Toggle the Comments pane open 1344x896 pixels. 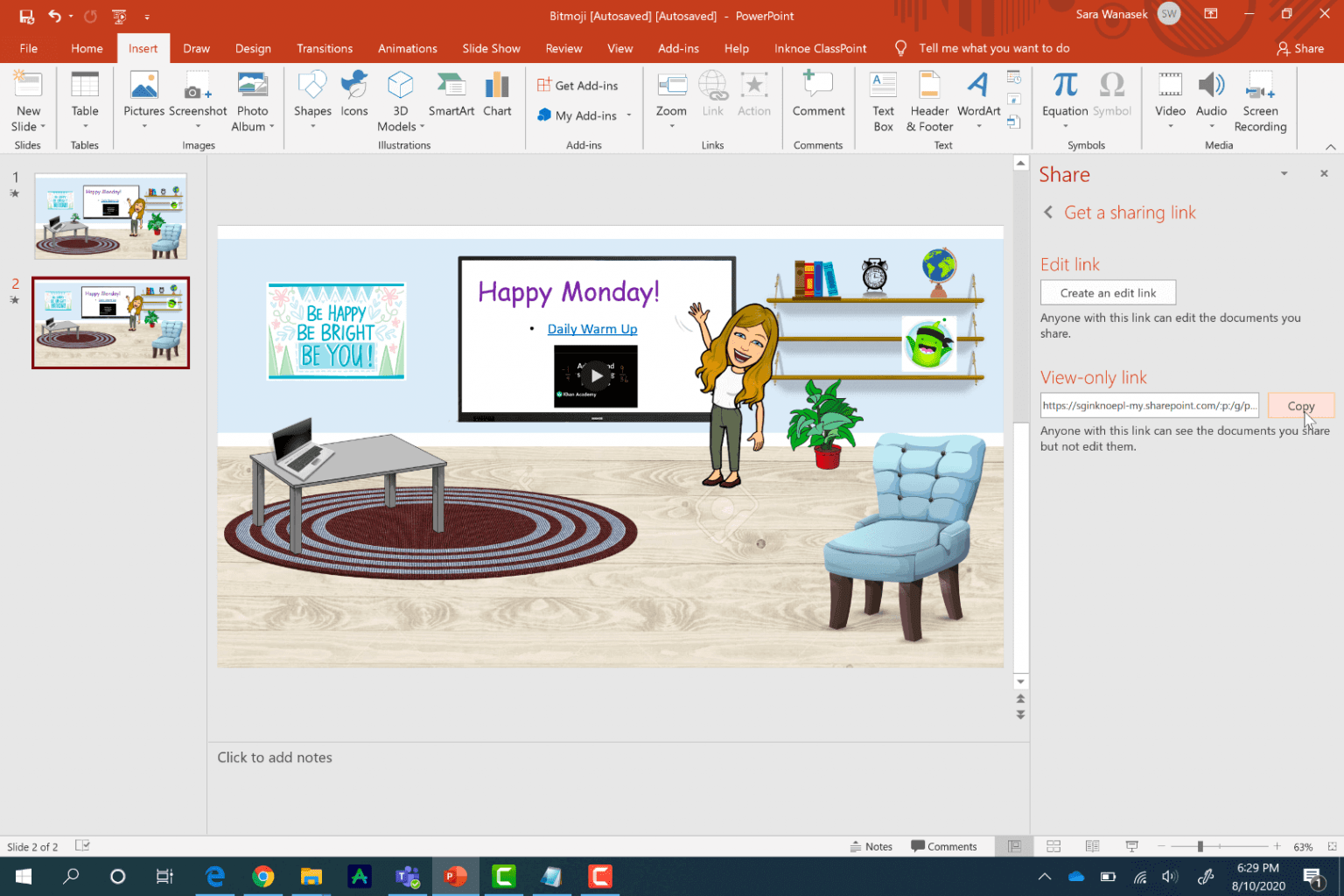click(x=946, y=846)
